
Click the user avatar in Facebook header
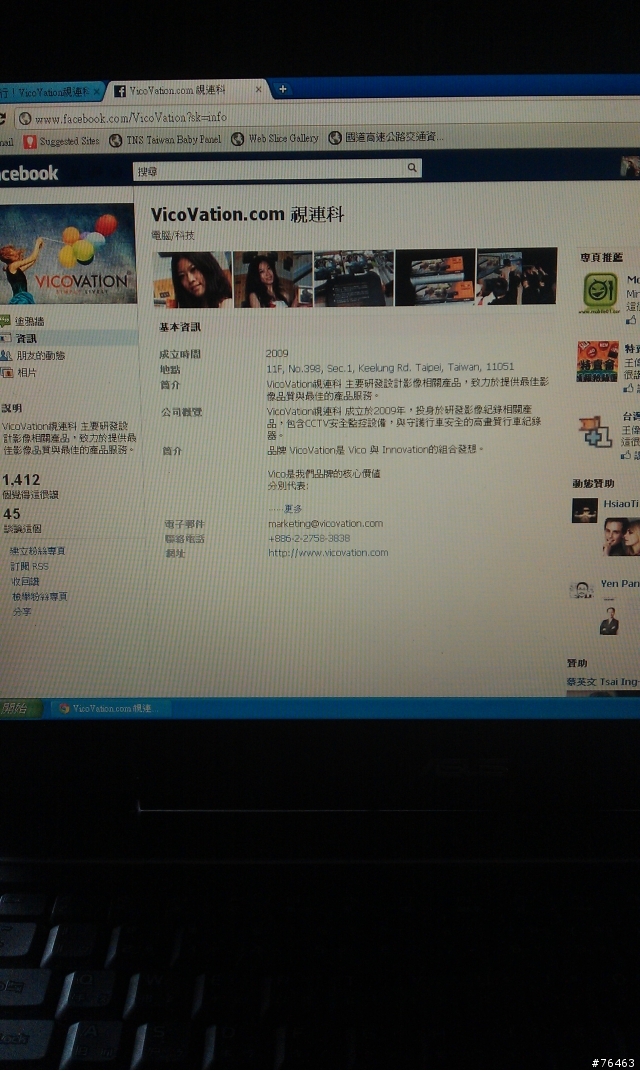pyautogui.click(x=630, y=167)
